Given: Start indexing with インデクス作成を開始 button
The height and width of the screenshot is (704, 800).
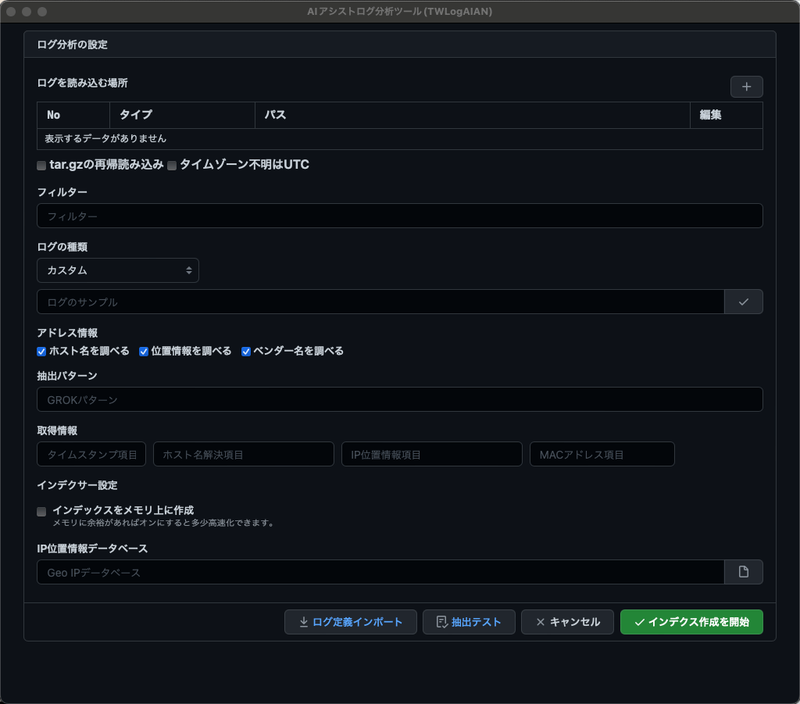Looking at the screenshot, I should pos(691,622).
